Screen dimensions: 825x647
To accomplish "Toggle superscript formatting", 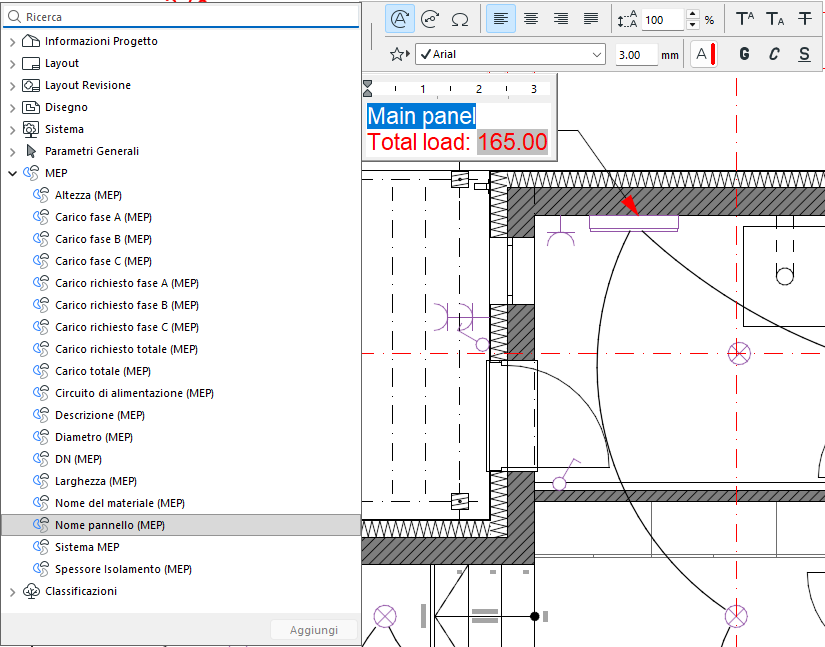I will (744, 19).
